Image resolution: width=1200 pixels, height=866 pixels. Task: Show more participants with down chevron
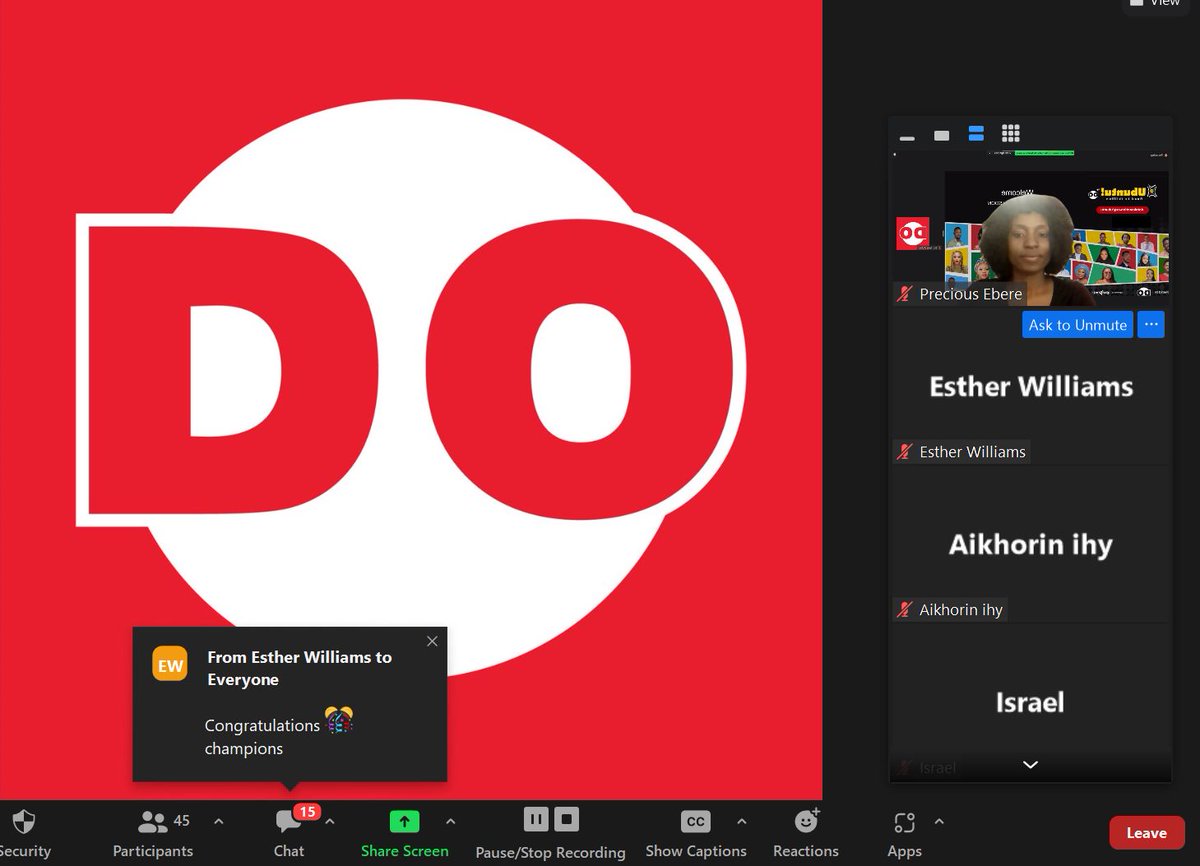pyautogui.click(x=1030, y=765)
